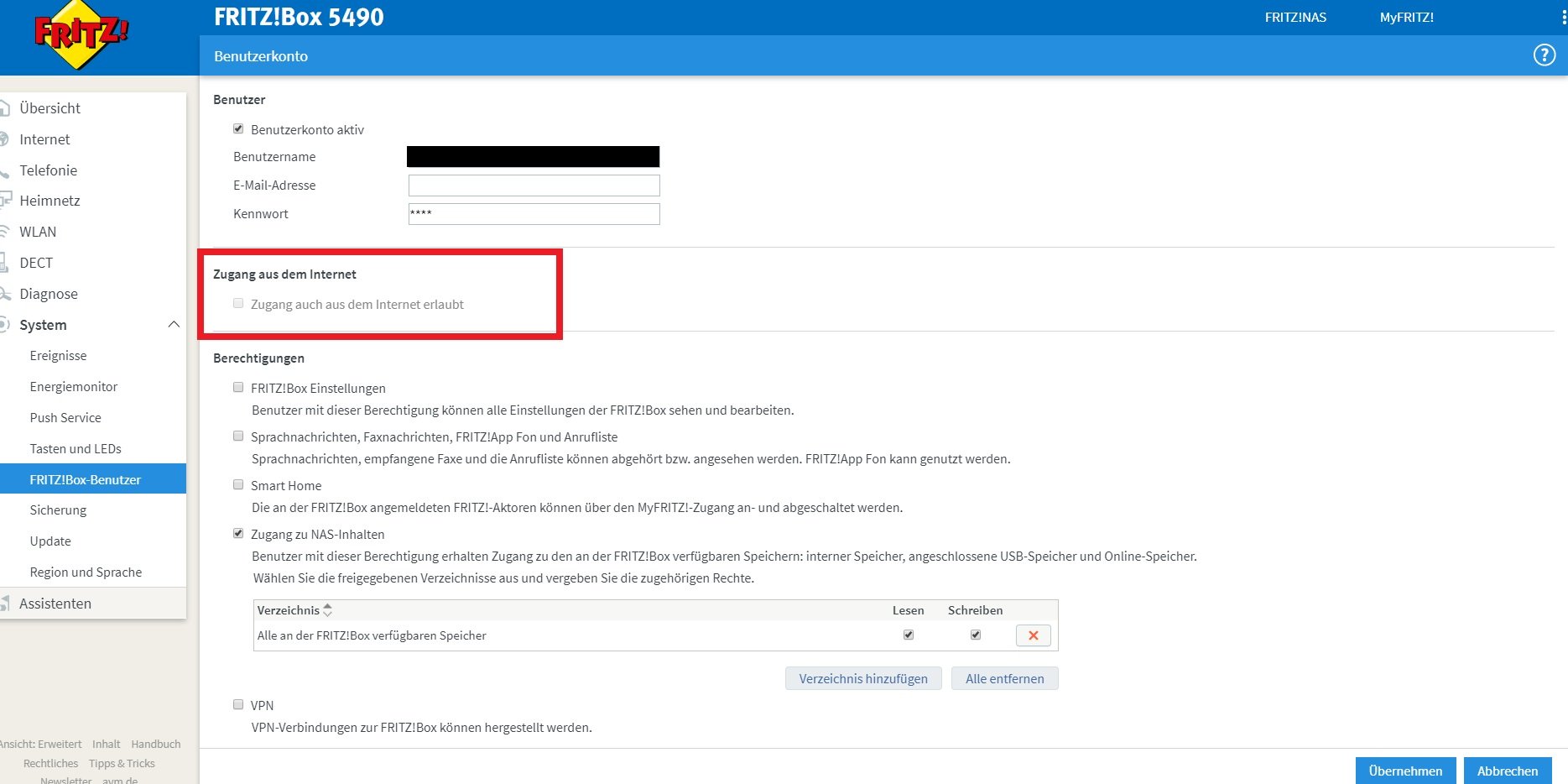1568x784 pixels.
Task: Open Energiemonitor under System
Action: pyautogui.click(x=74, y=387)
